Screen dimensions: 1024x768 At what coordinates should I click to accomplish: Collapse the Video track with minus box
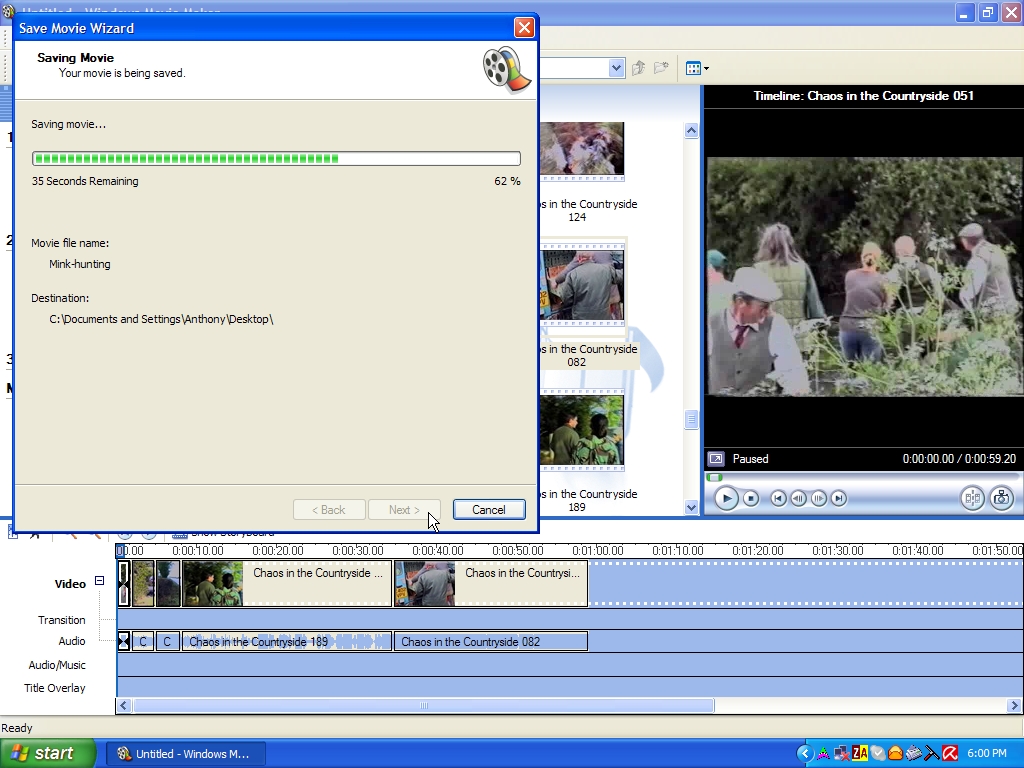(x=99, y=581)
